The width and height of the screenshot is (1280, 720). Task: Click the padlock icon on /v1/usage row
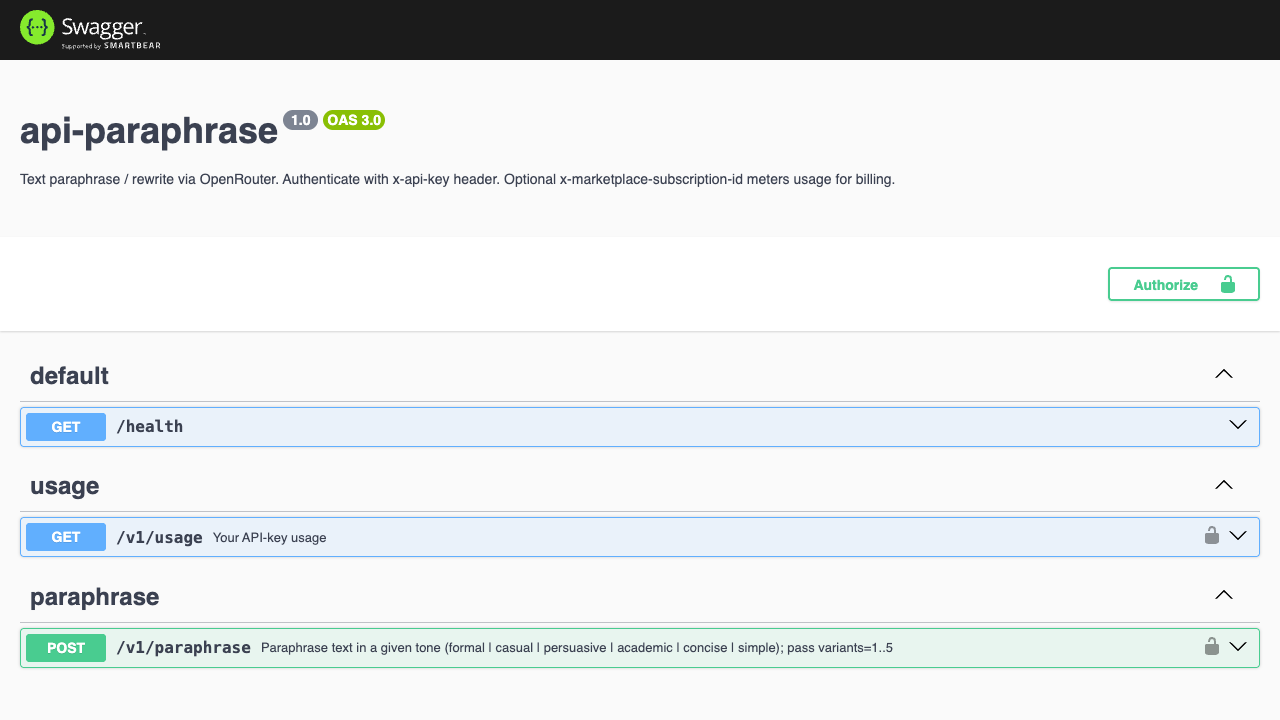(x=1212, y=536)
